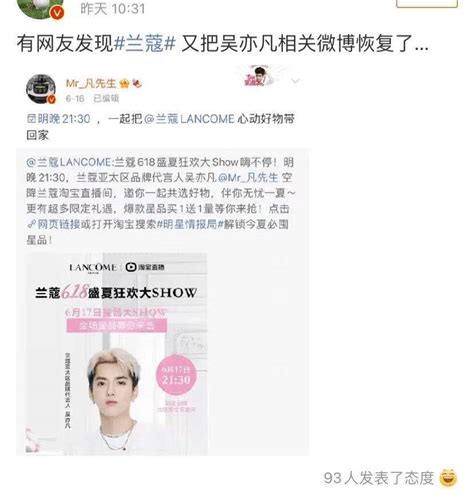This screenshot has width=474, height=502.
Task: Open the #兰蔻# hashtag topic
Action: pos(144,44)
